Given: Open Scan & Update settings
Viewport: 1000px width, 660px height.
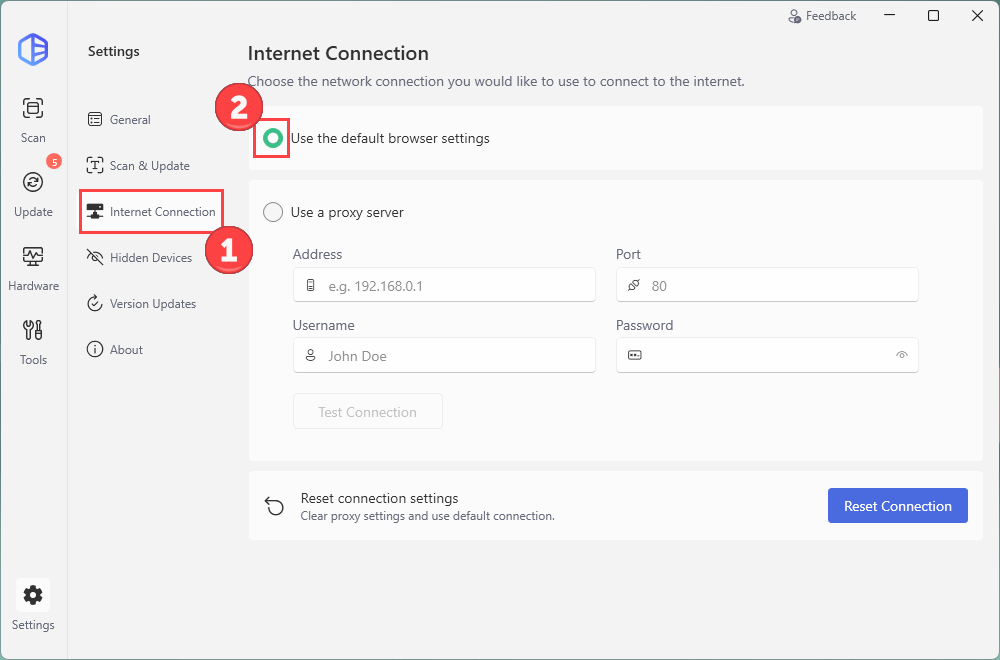Looking at the screenshot, I should click(149, 166).
